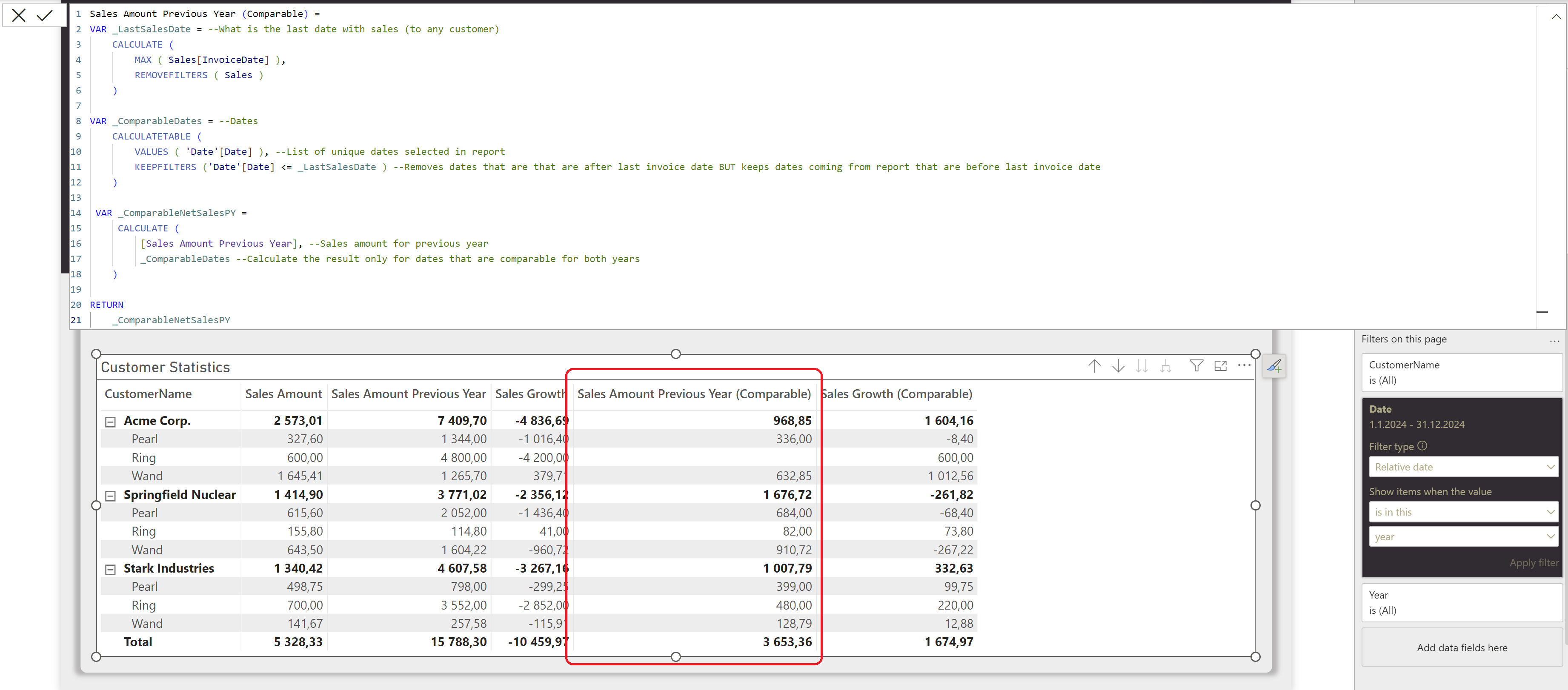Click the paintbrush format icon beside the visual

[x=1273, y=366]
